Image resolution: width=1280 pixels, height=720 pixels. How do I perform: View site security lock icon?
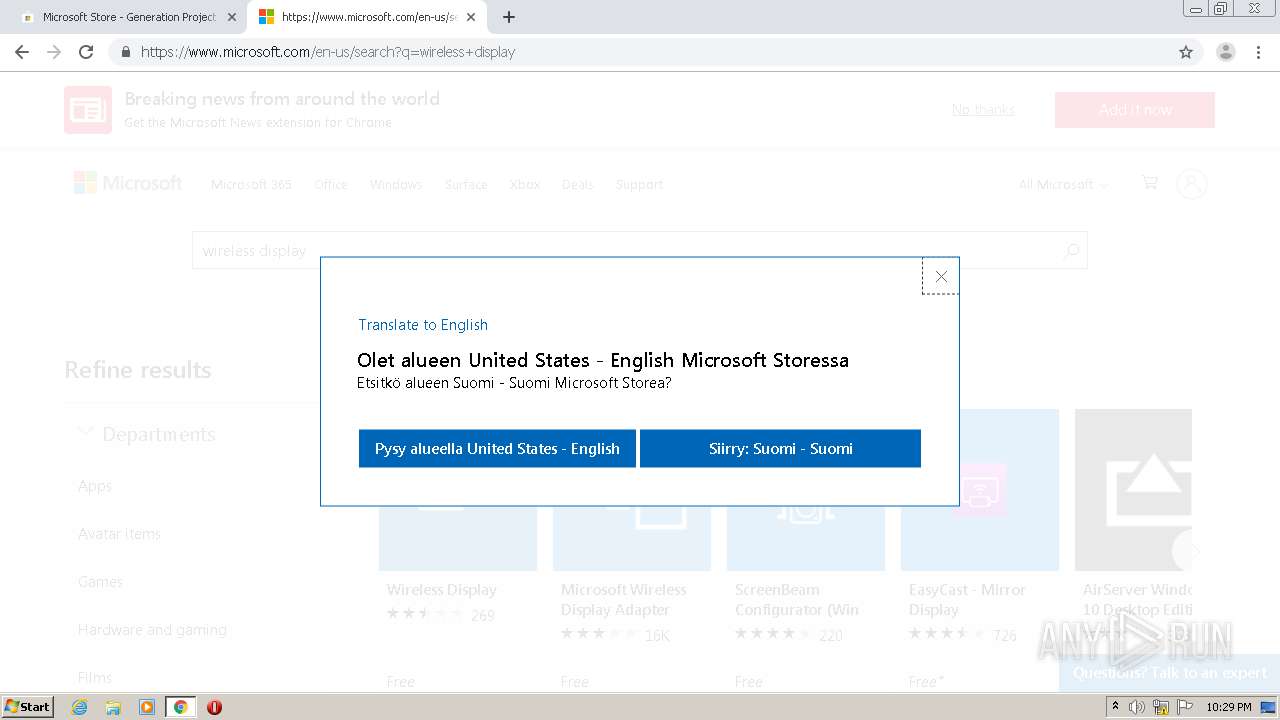click(x=125, y=52)
